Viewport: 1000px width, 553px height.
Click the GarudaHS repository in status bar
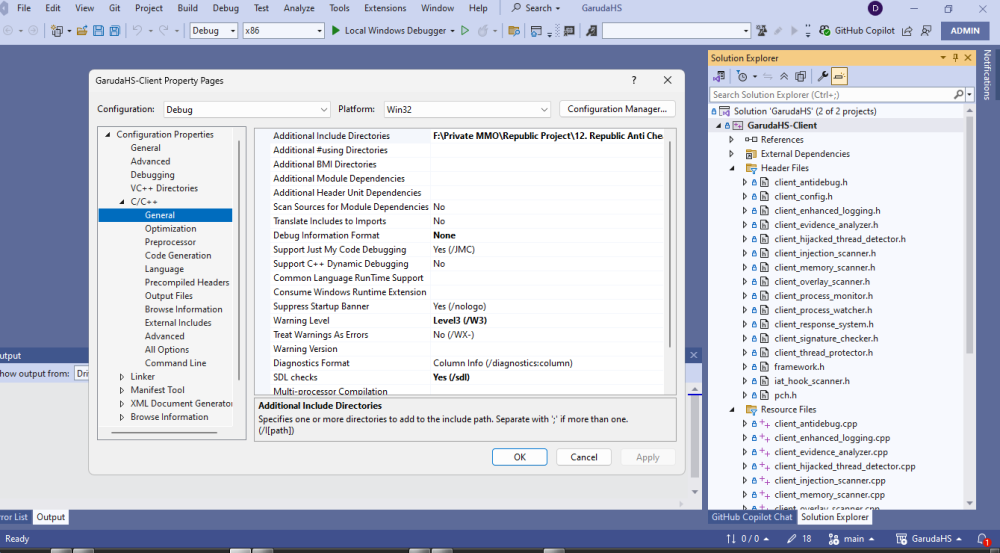tap(929, 539)
